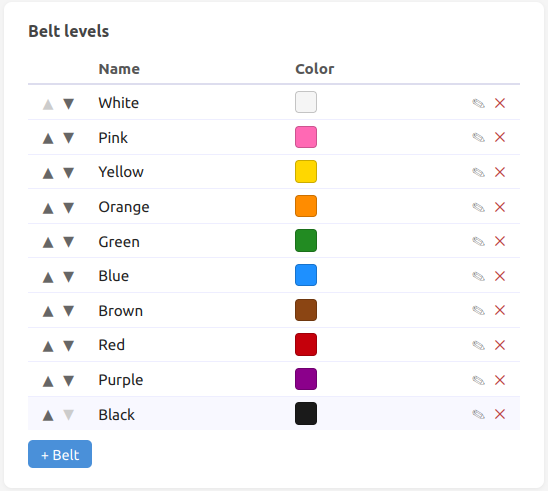Edit the Black belt with pencil icon
The height and width of the screenshot is (491, 548).
[478, 414]
